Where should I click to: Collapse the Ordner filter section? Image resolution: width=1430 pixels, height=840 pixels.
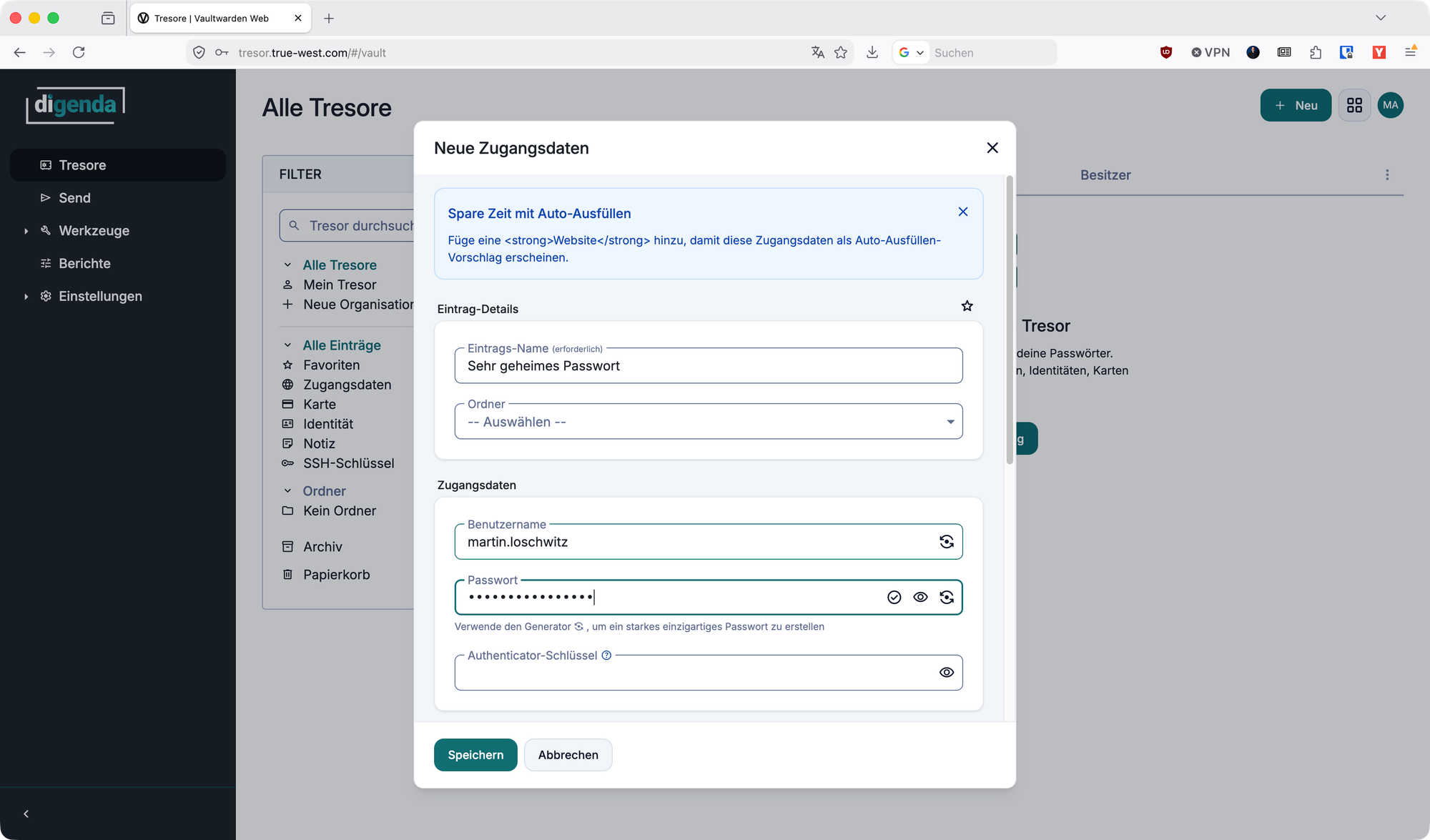[x=287, y=491]
